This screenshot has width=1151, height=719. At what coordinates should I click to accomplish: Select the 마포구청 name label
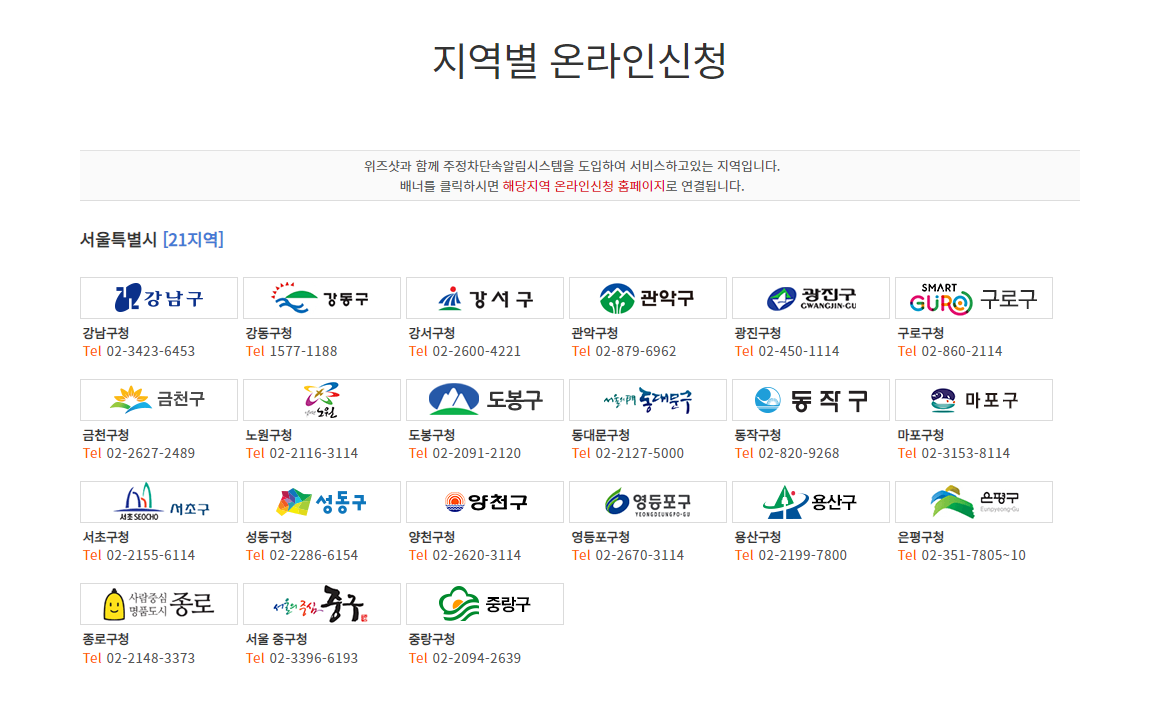(921, 436)
